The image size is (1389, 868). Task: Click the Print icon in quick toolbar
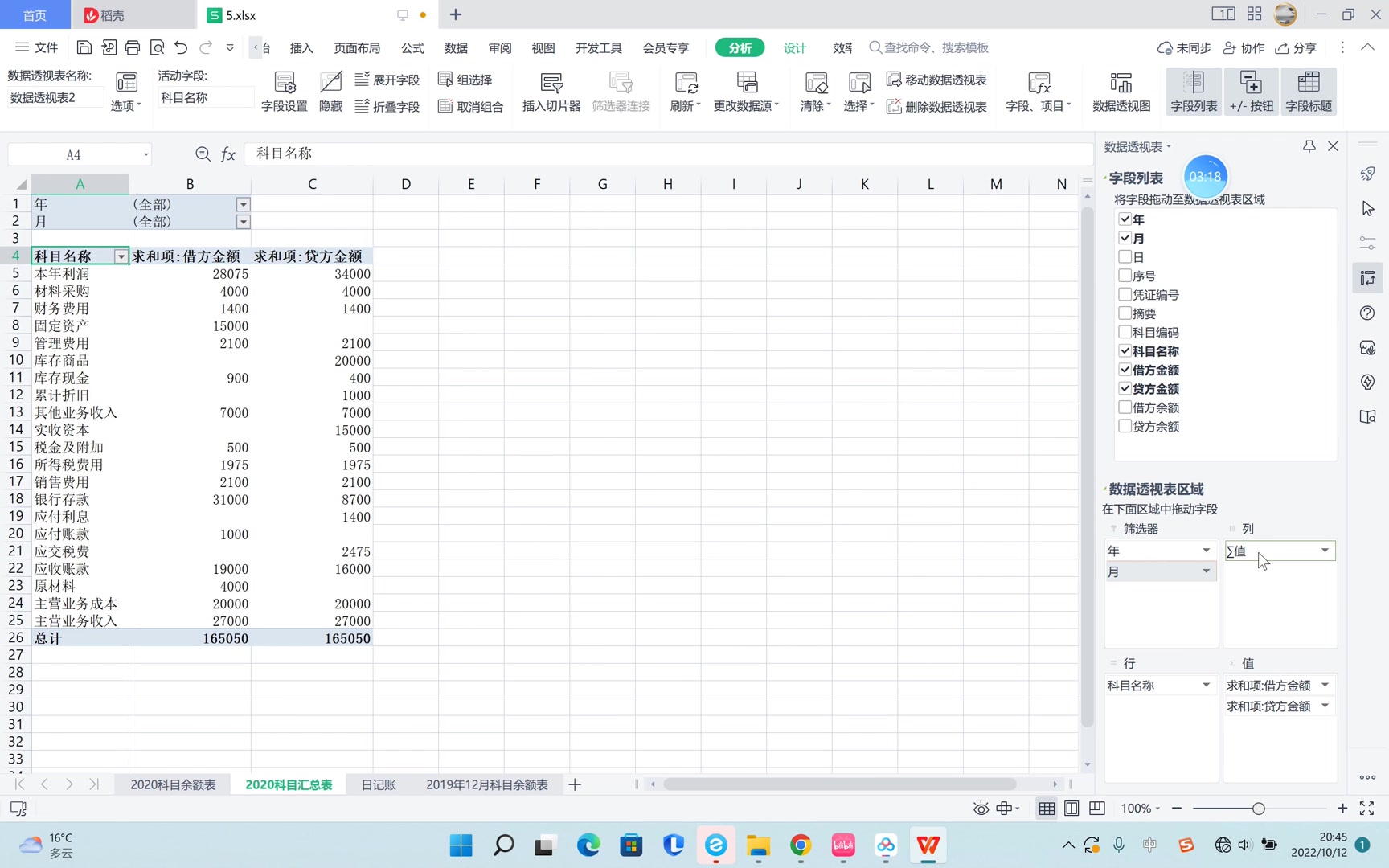133,47
